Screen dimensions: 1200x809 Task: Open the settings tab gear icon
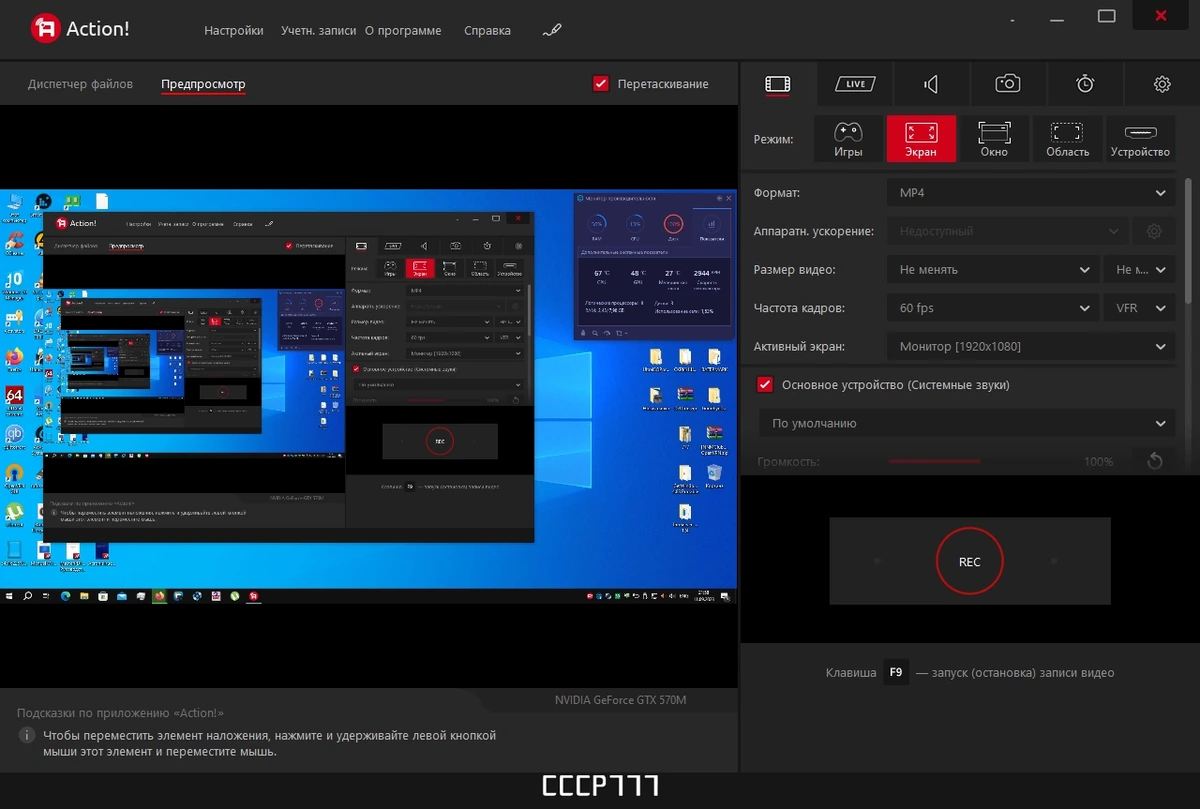point(1162,84)
